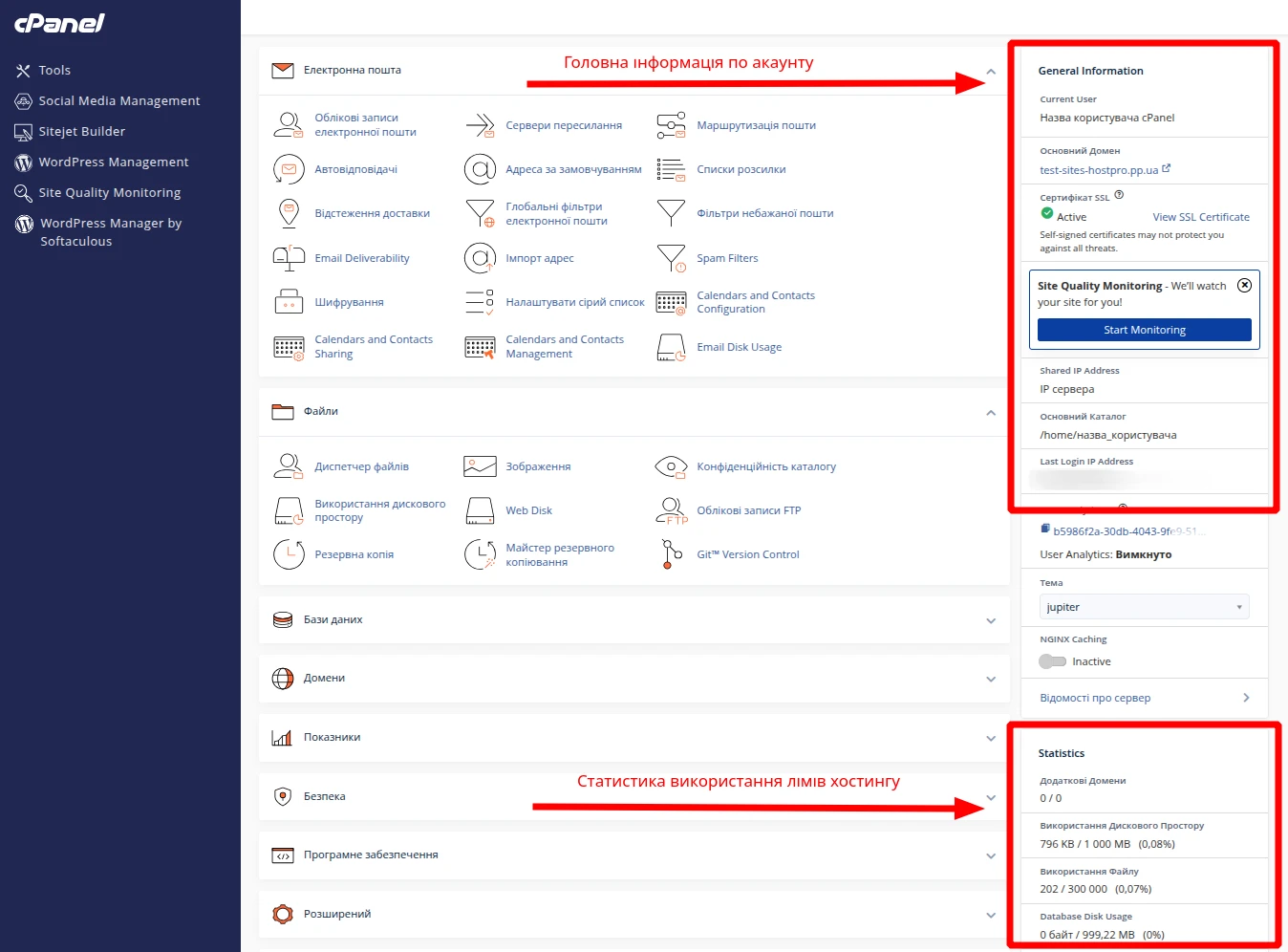The width and height of the screenshot is (1288, 952).
Task: Open the View SSL Certificate link
Action: (1200, 216)
